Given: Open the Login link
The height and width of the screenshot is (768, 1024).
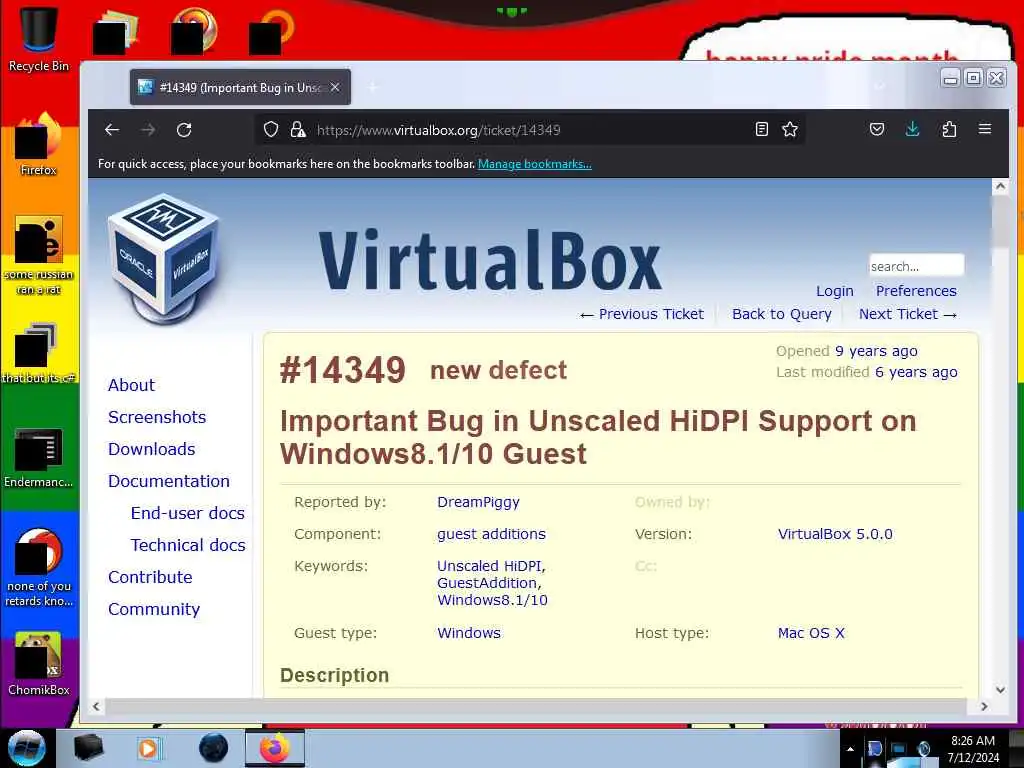Looking at the screenshot, I should (x=835, y=291).
